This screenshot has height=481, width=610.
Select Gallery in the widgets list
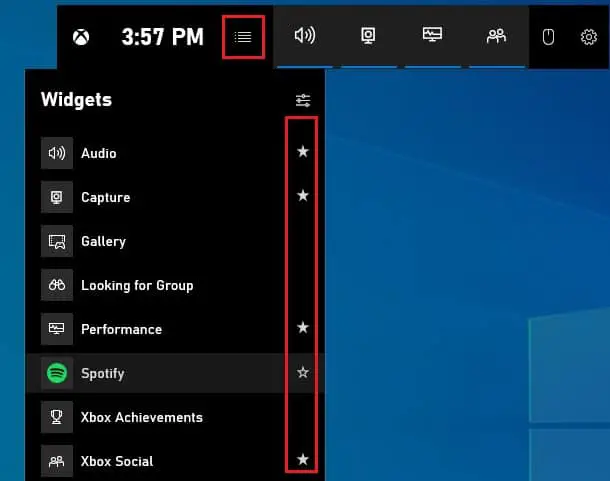(x=175, y=241)
